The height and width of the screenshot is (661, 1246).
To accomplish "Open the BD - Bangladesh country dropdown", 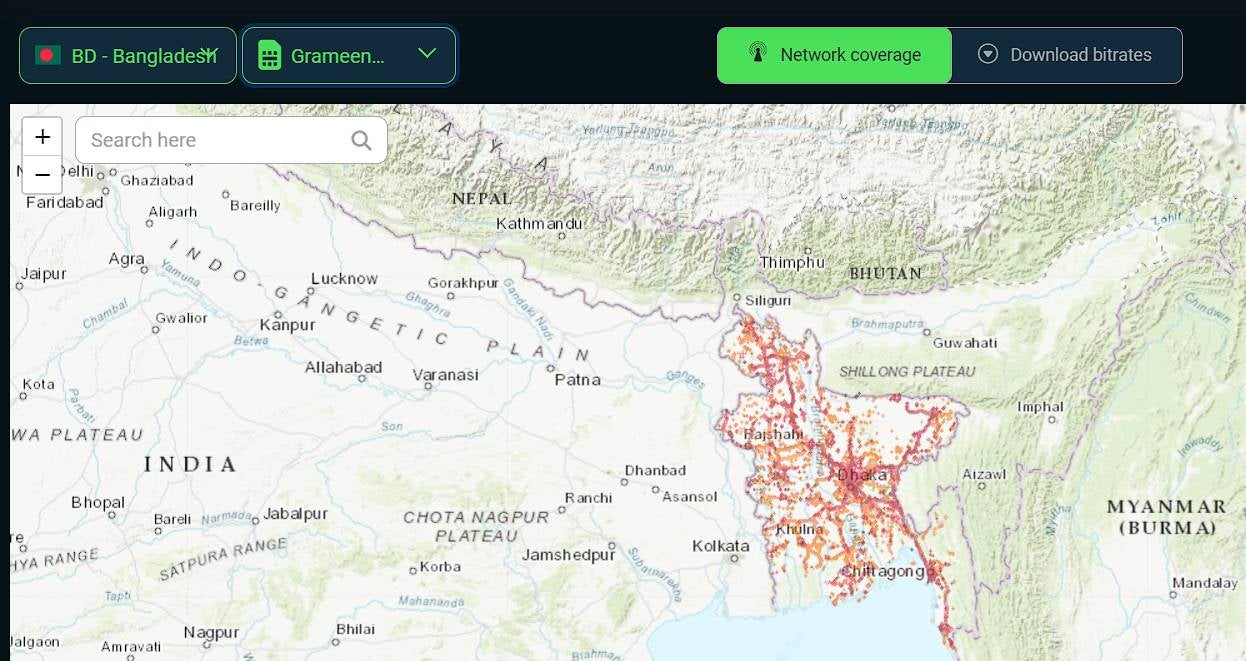I will 128,55.
